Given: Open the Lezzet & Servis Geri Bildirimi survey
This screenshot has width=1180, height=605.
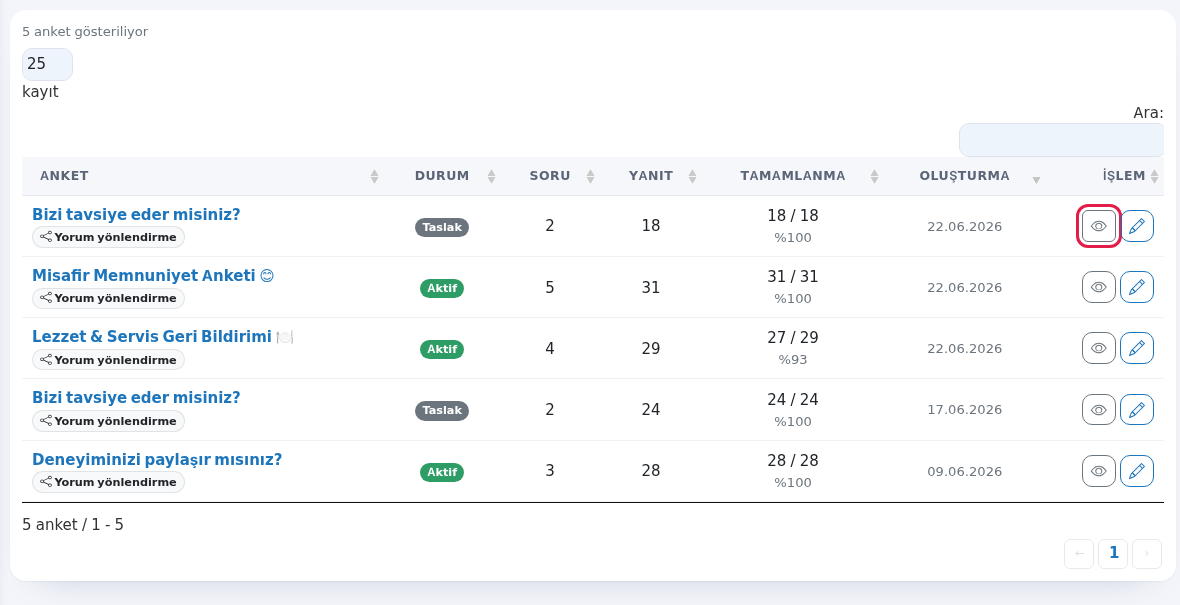Looking at the screenshot, I should [x=162, y=336].
